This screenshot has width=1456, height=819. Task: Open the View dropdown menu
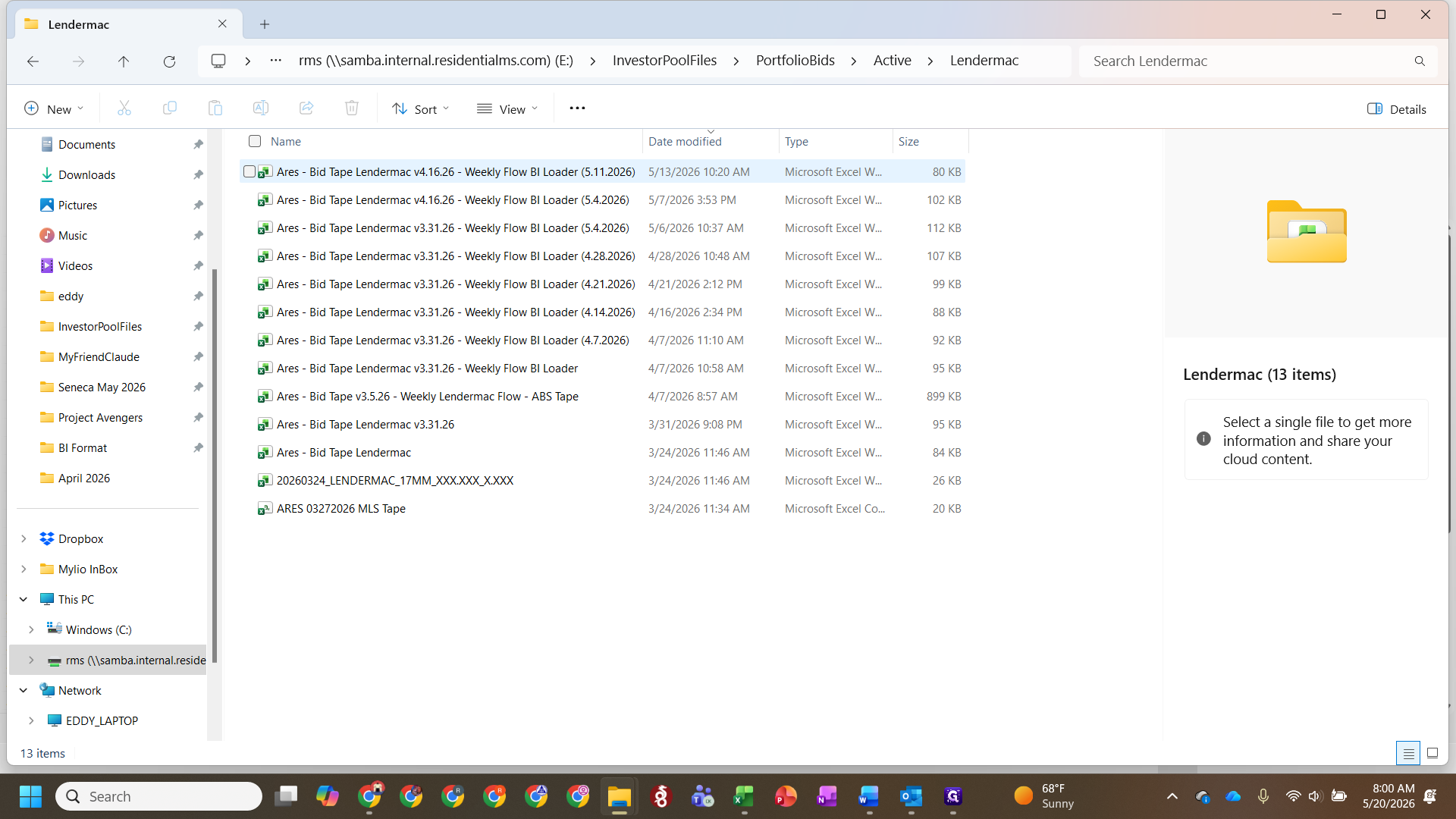pyautogui.click(x=507, y=109)
